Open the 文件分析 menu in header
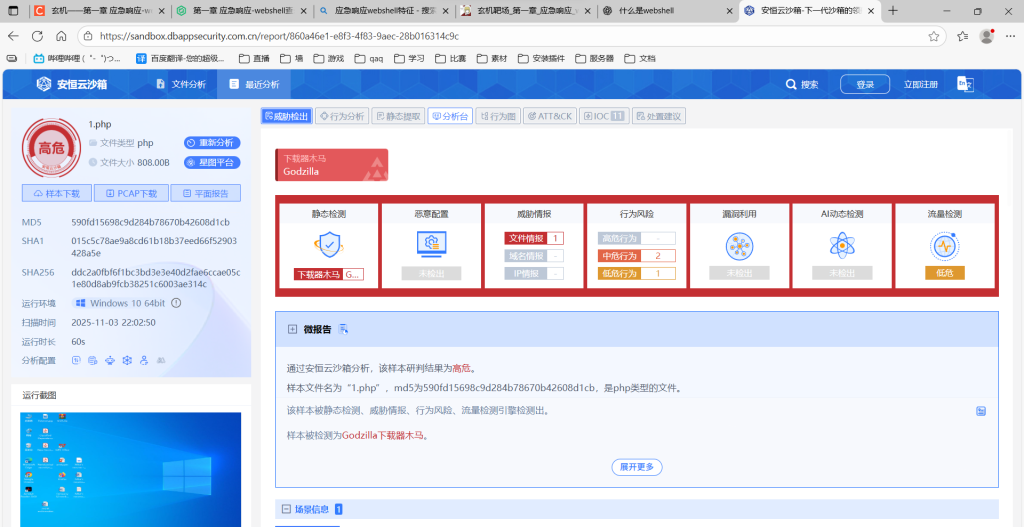This screenshot has height=527, width=1024. point(180,84)
